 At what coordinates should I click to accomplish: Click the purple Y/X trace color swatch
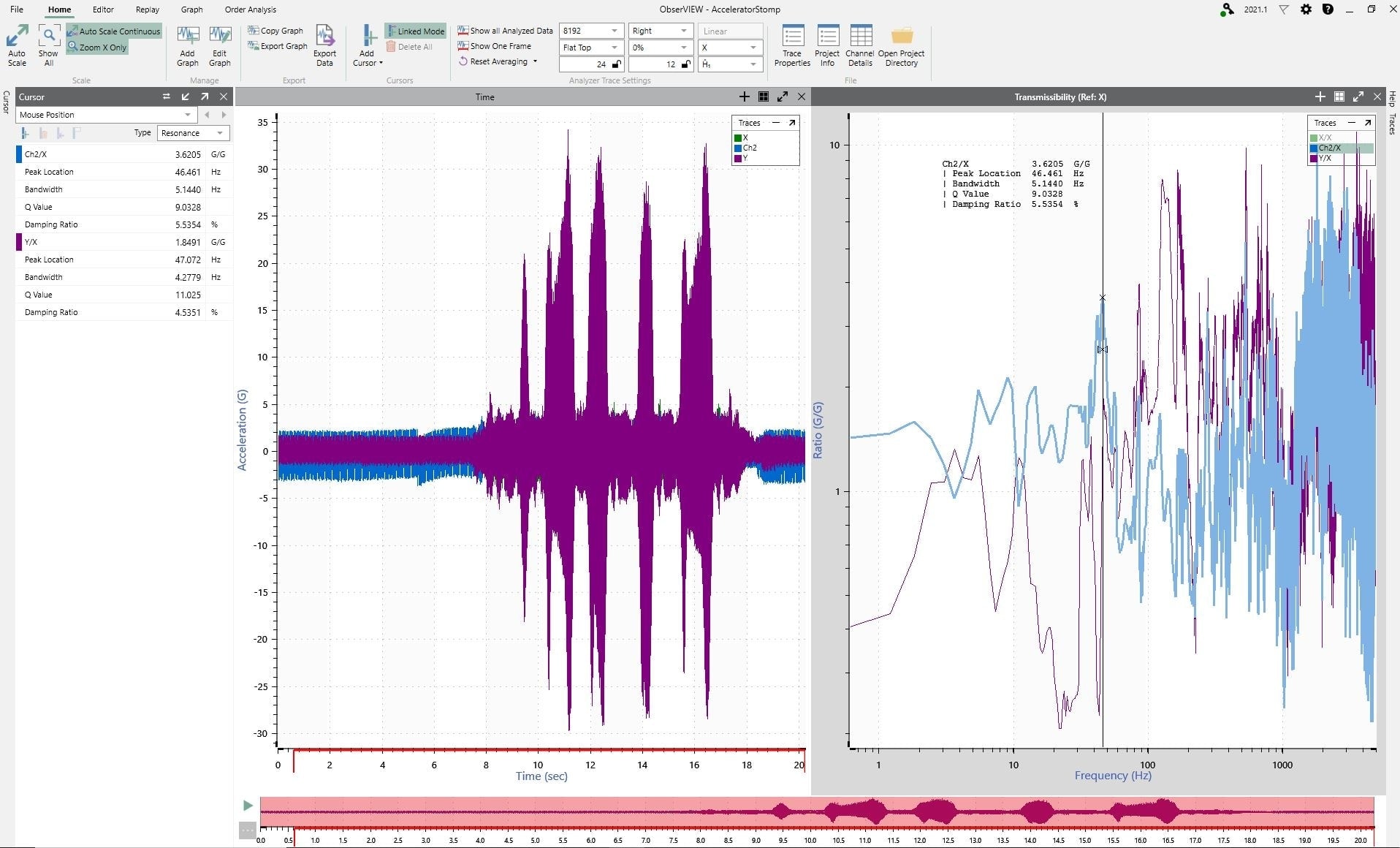1314,158
